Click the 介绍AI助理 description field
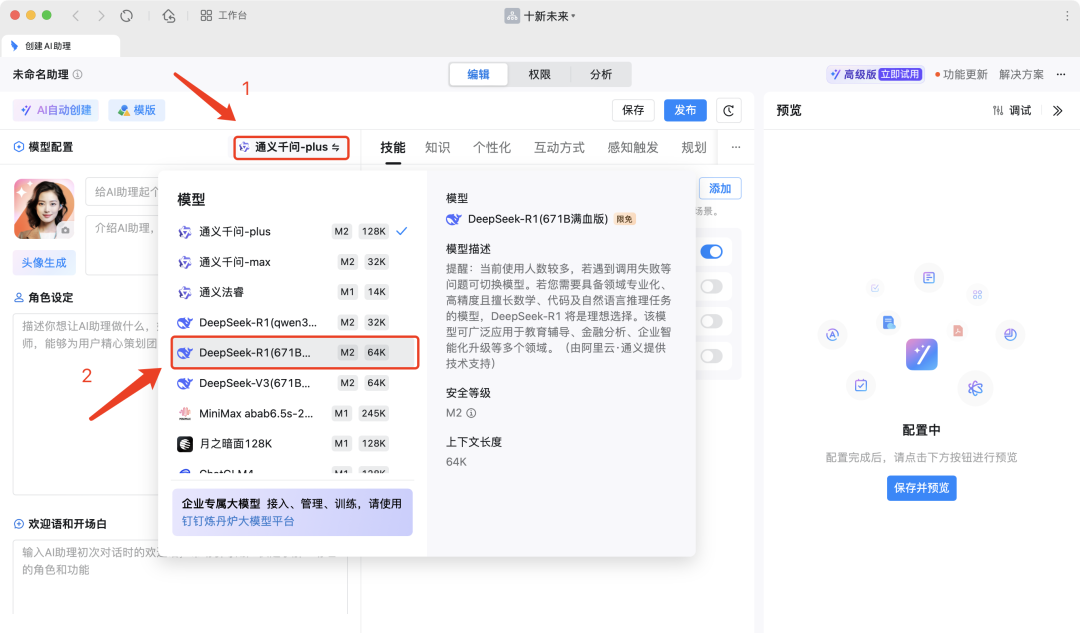 123,245
